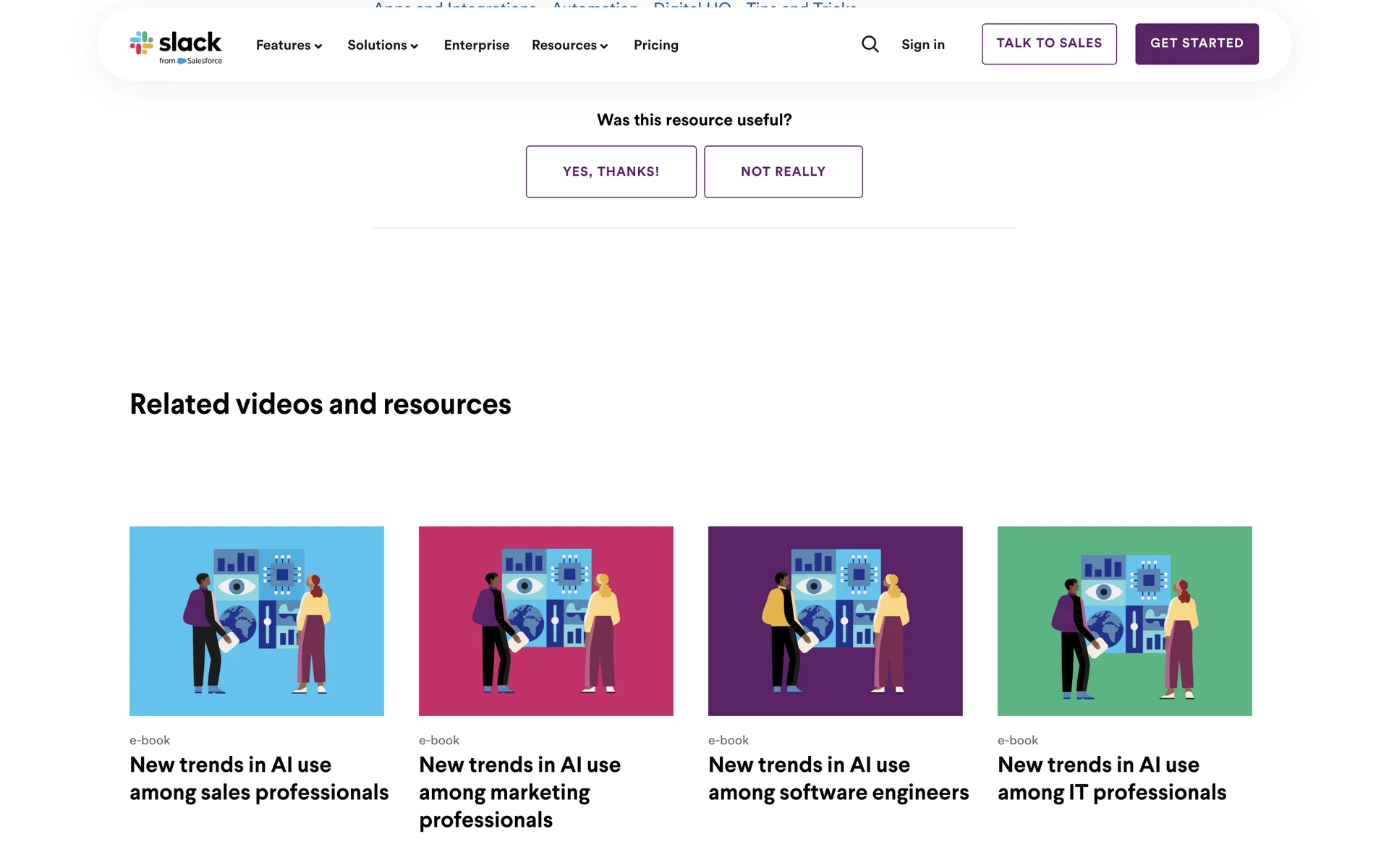The height and width of the screenshot is (868, 1389).
Task: Open the pink marketing professionals e-book thumbnail
Action: click(x=545, y=621)
